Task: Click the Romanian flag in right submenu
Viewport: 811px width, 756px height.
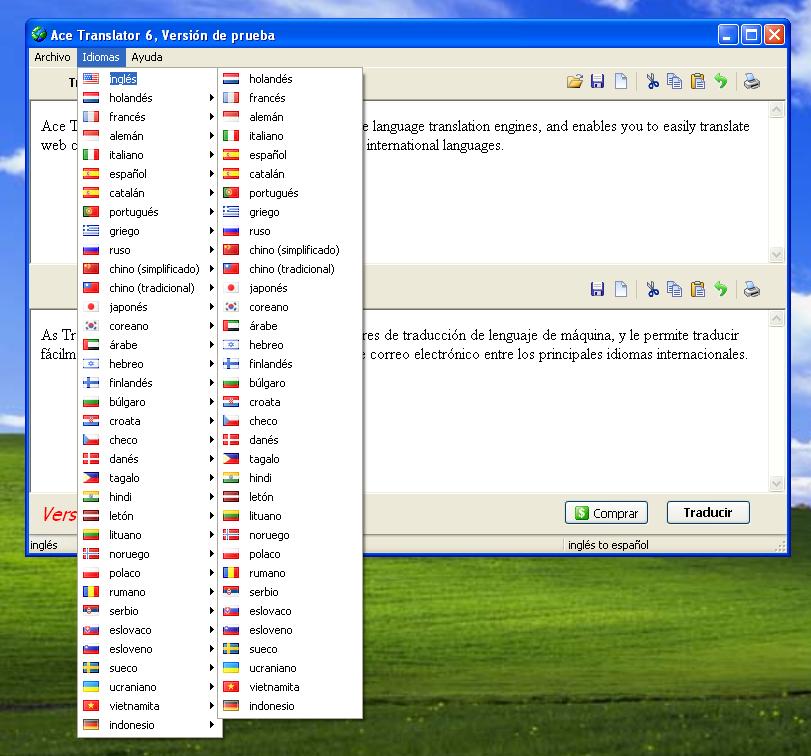Action: [231, 573]
